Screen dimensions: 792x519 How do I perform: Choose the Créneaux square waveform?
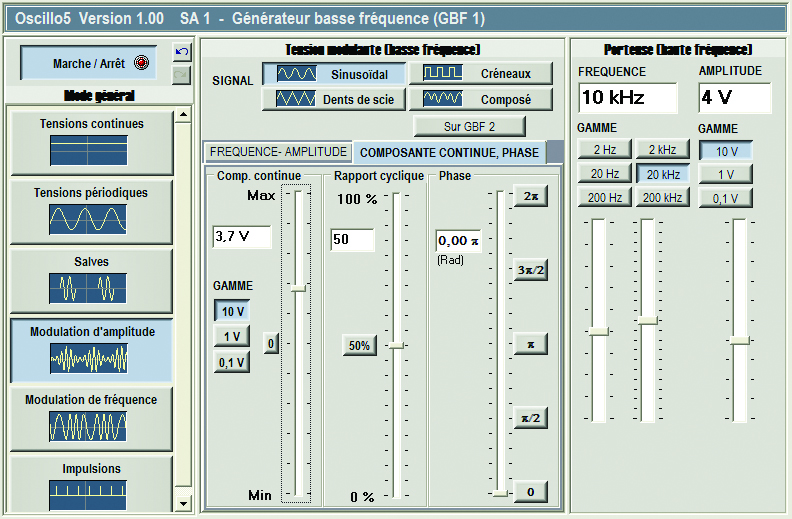coord(481,74)
